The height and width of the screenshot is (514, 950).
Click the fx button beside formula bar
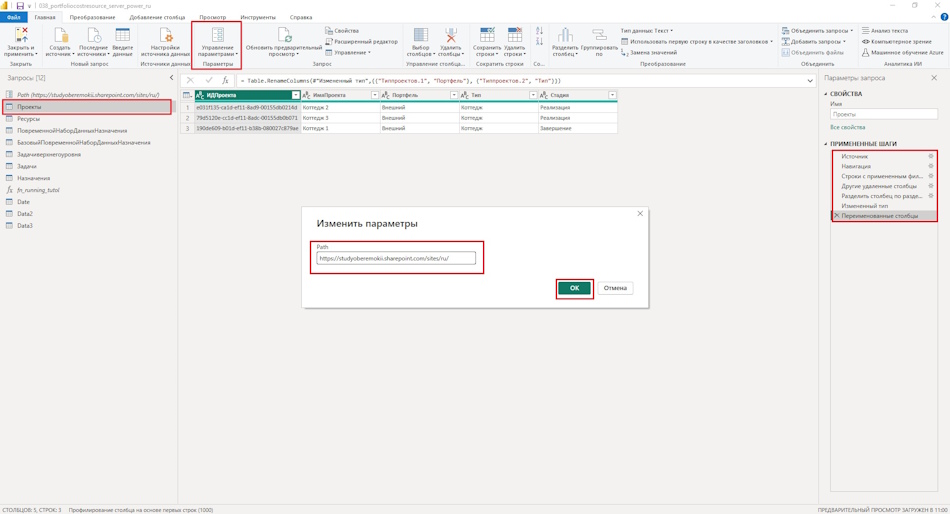[225, 81]
